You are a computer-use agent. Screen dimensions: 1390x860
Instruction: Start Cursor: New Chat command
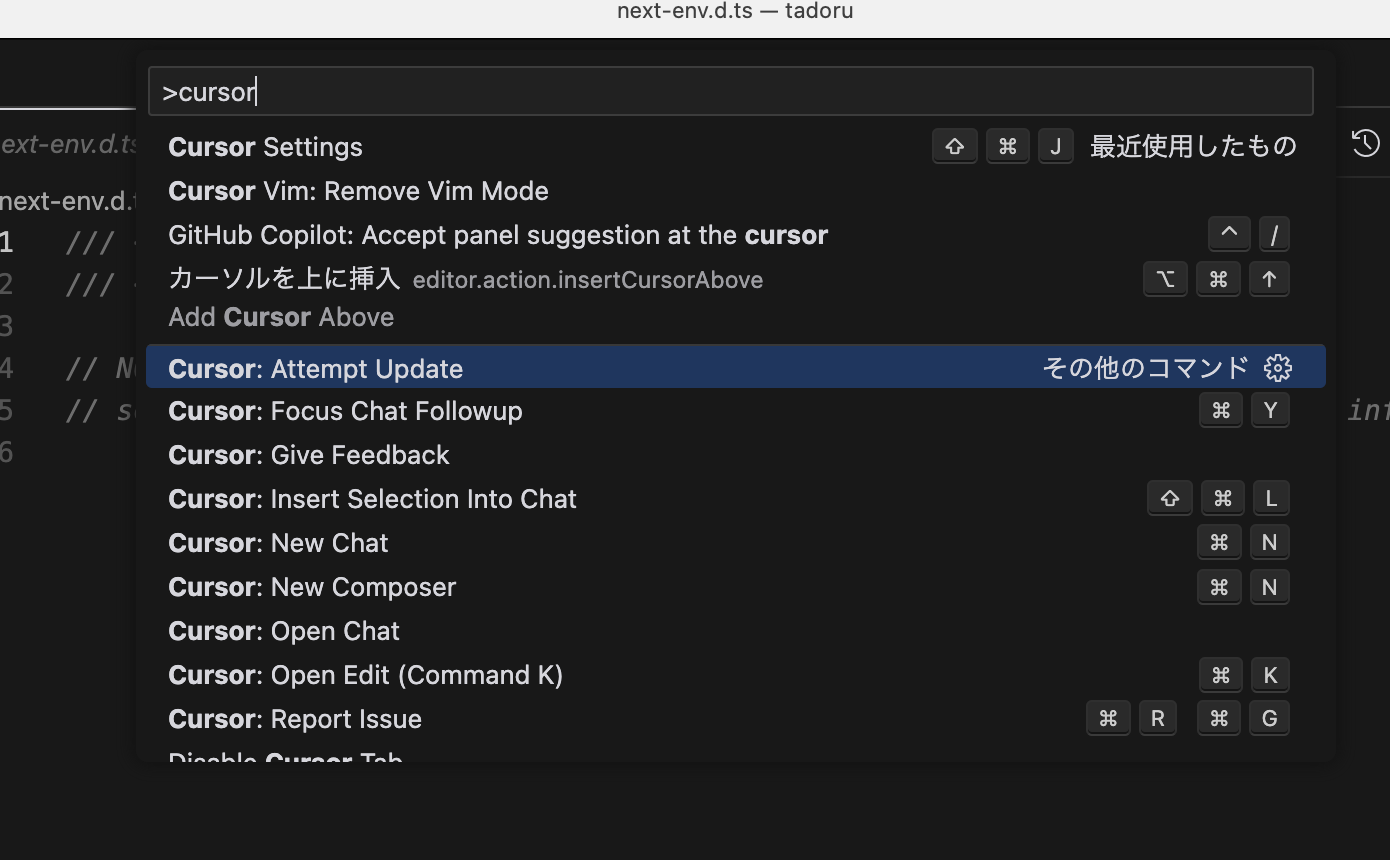pyautogui.click(x=278, y=543)
